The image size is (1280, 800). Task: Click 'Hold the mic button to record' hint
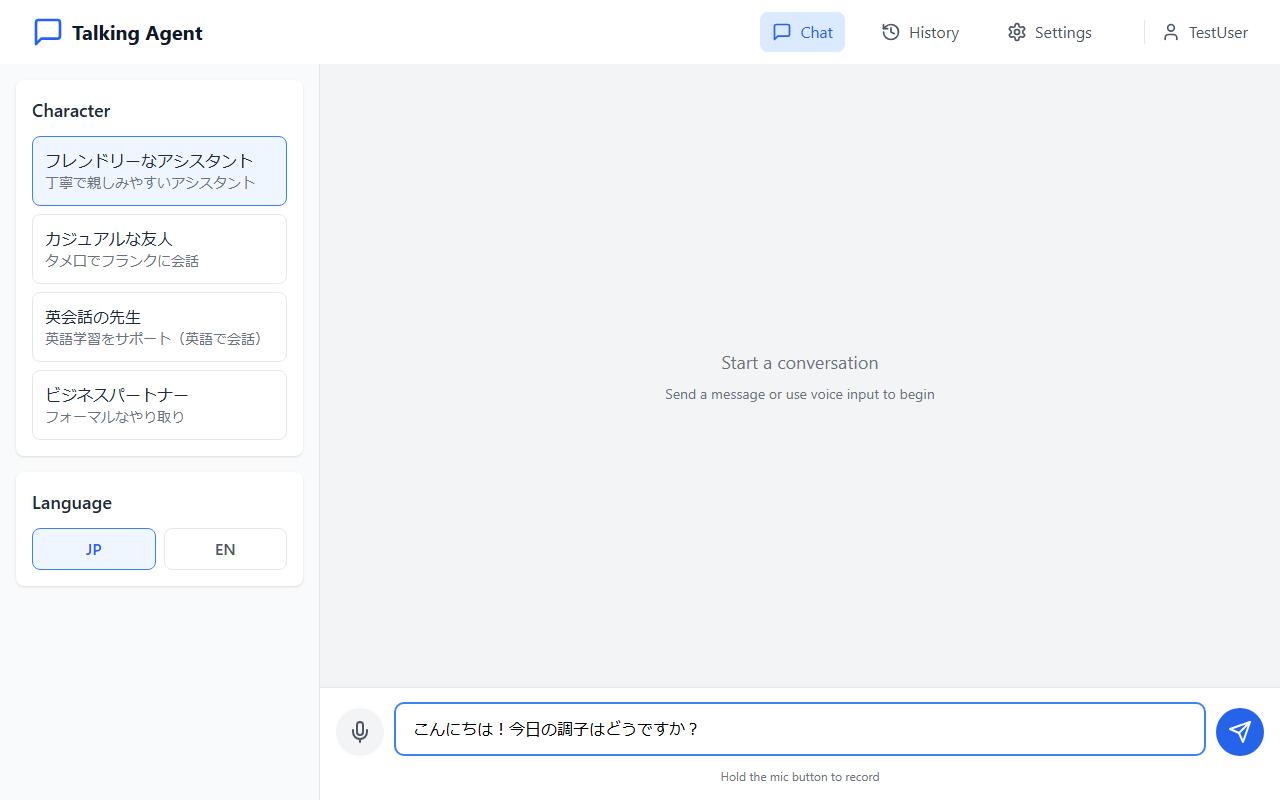click(x=800, y=777)
